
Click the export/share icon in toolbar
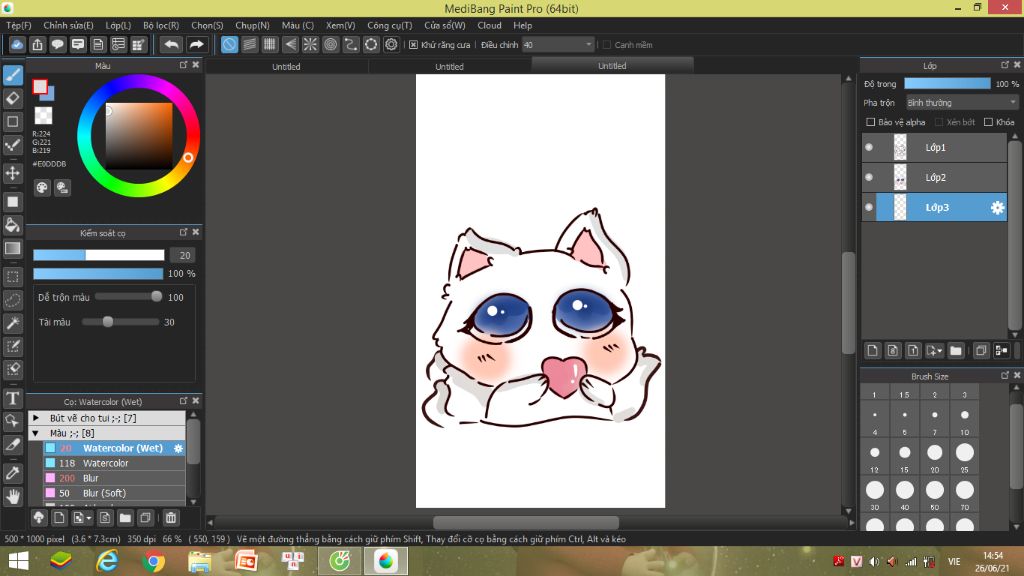37,44
